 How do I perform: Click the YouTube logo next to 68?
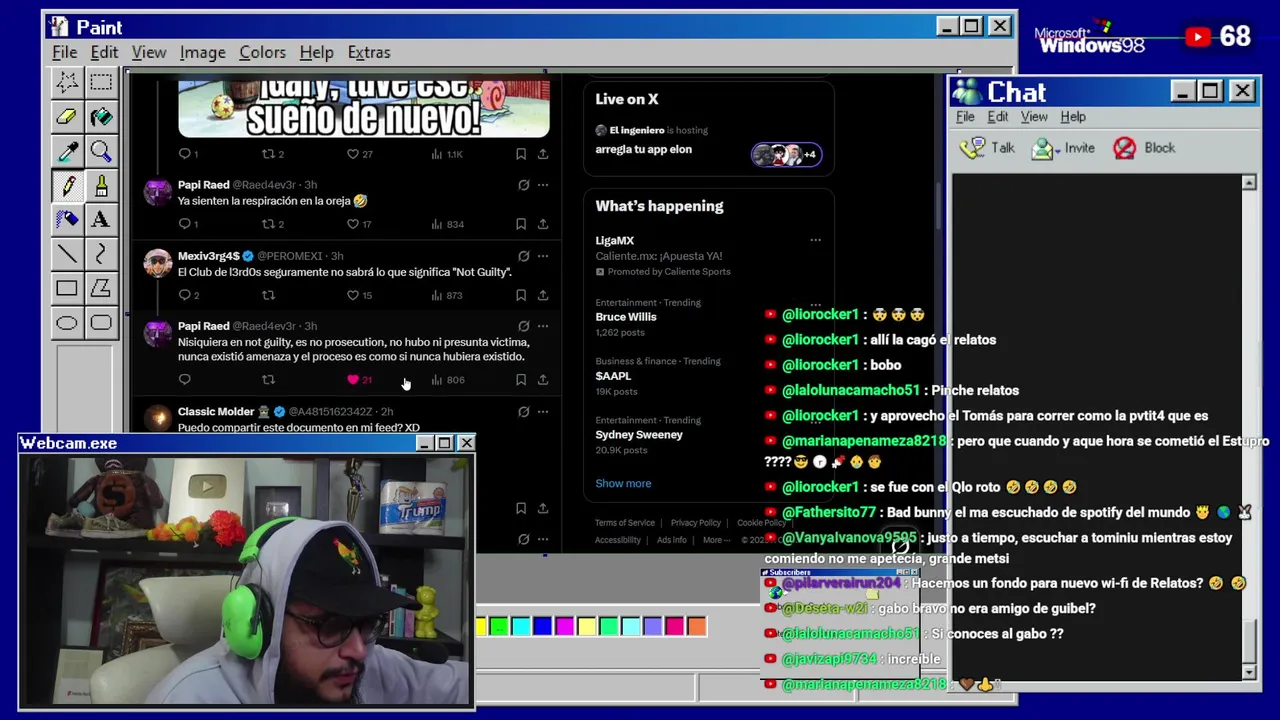click(1198, 37)
